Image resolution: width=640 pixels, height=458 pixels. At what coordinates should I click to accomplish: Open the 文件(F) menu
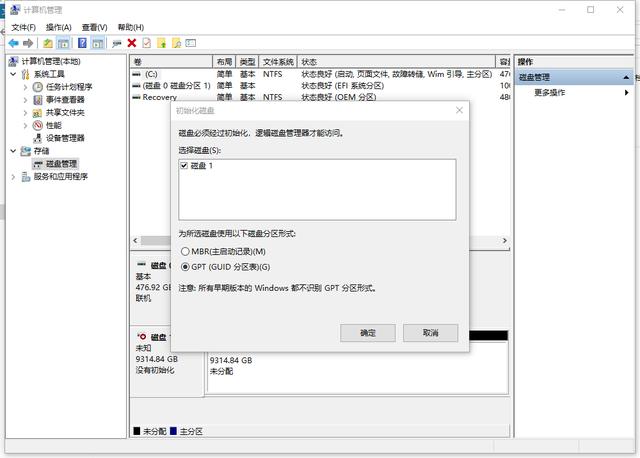coord(23,27)
